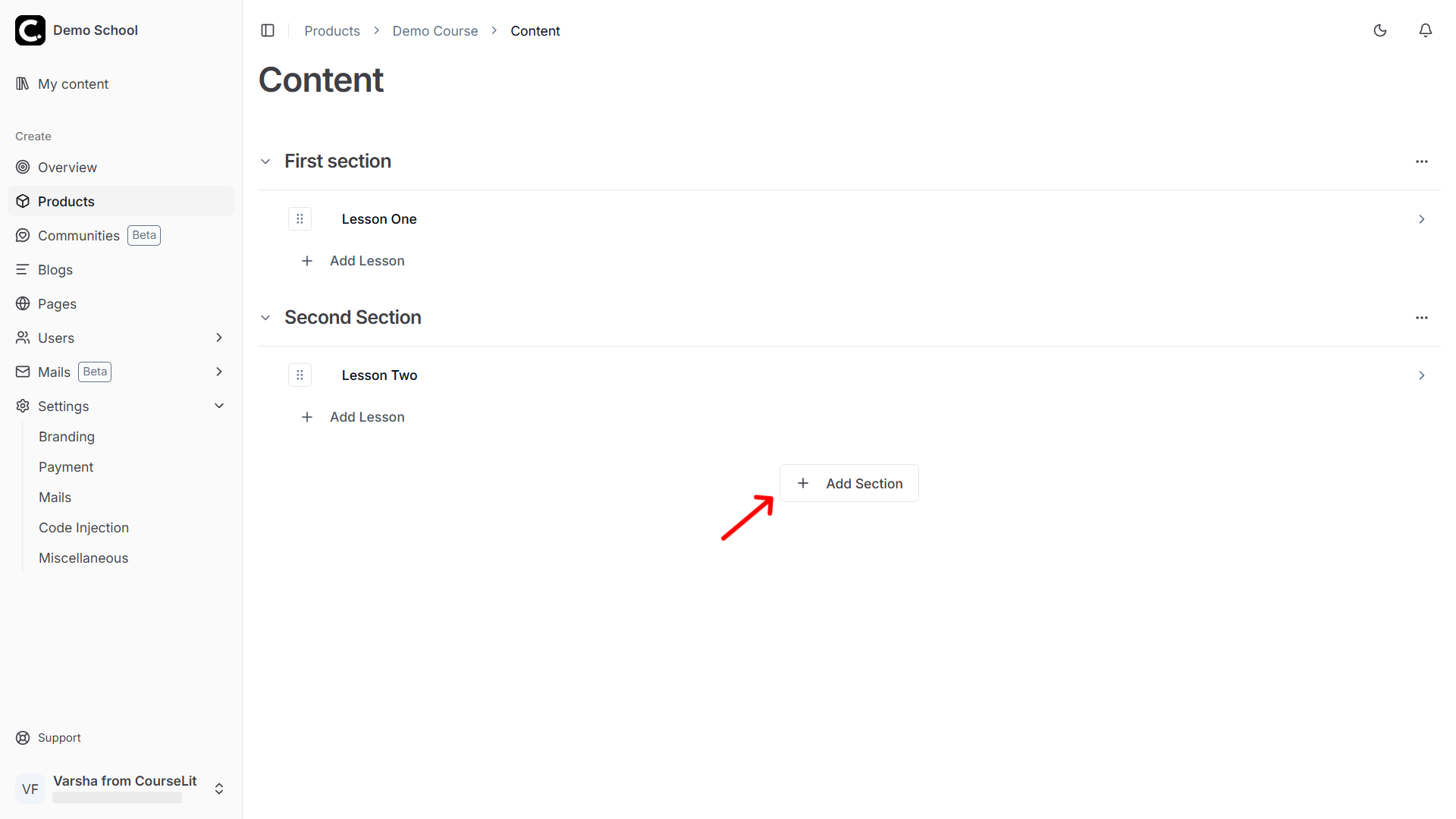Open the user account switcher
Screen dimensions: 1456x819
point(219,789)
